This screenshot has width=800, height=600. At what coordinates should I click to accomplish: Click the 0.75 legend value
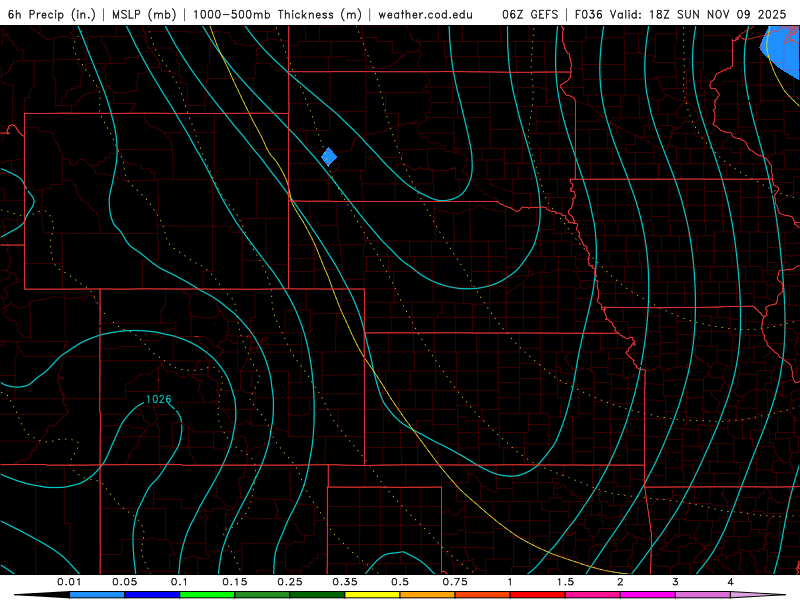(455, 582)
